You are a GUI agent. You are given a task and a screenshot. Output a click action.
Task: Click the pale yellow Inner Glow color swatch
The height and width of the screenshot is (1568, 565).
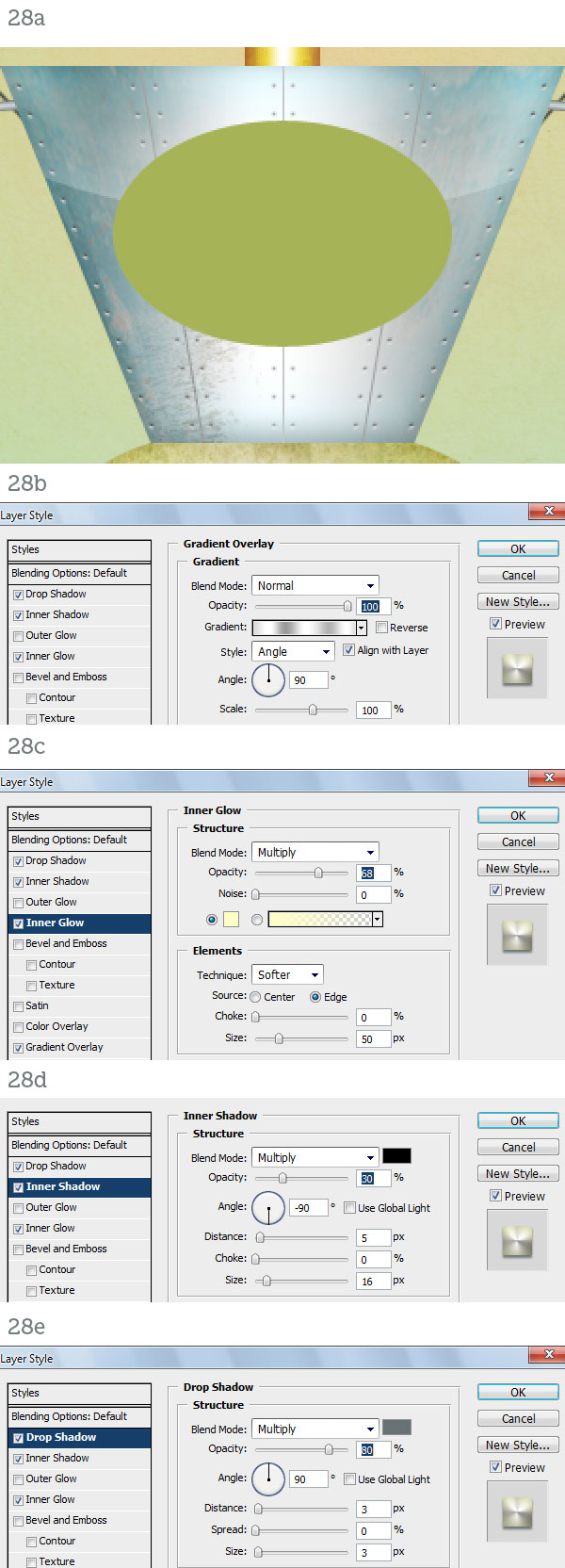pyautogui.click(x=231, y=919)
